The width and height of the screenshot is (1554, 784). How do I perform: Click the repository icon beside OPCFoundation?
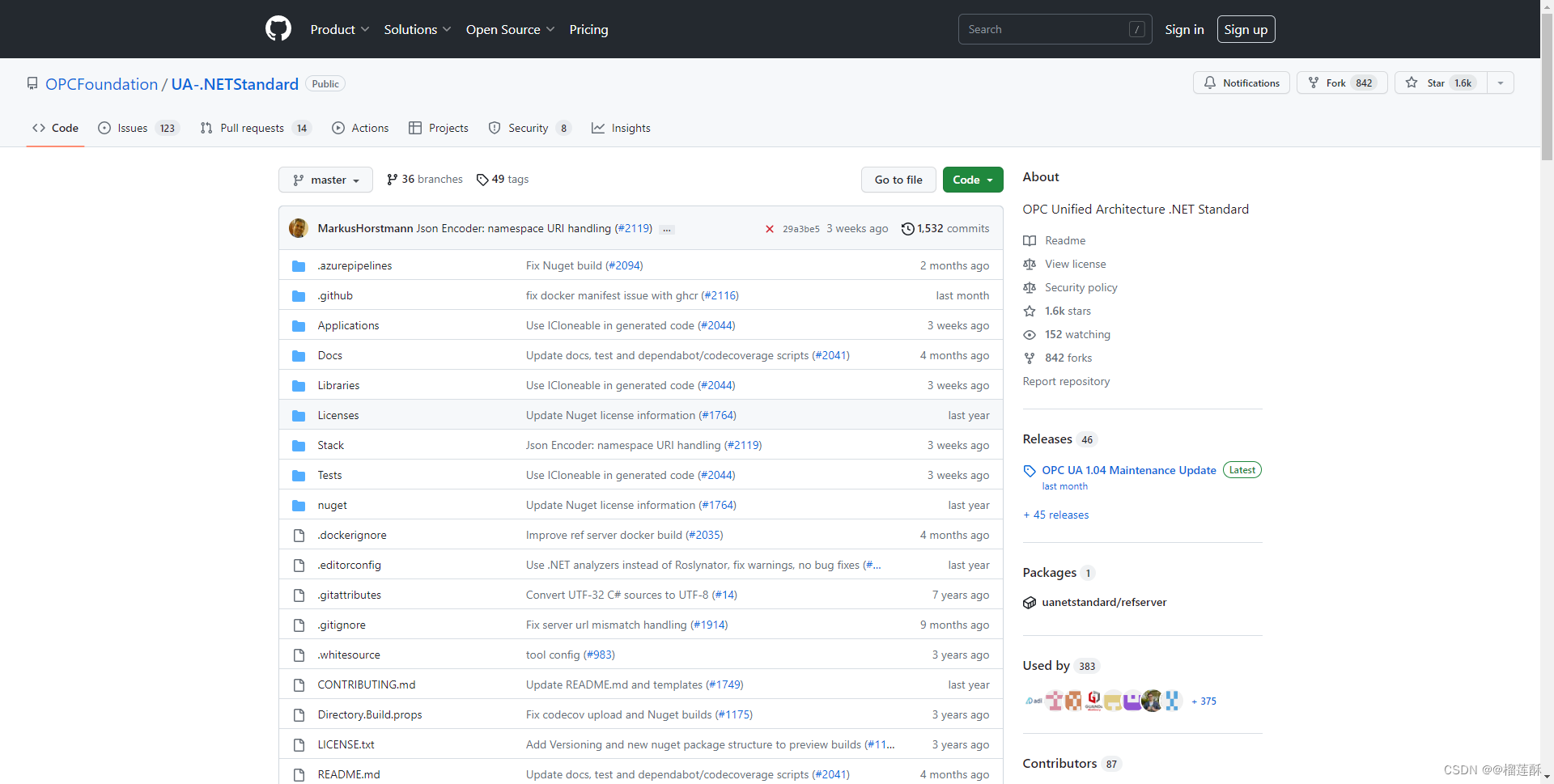(x=32, y=83)
